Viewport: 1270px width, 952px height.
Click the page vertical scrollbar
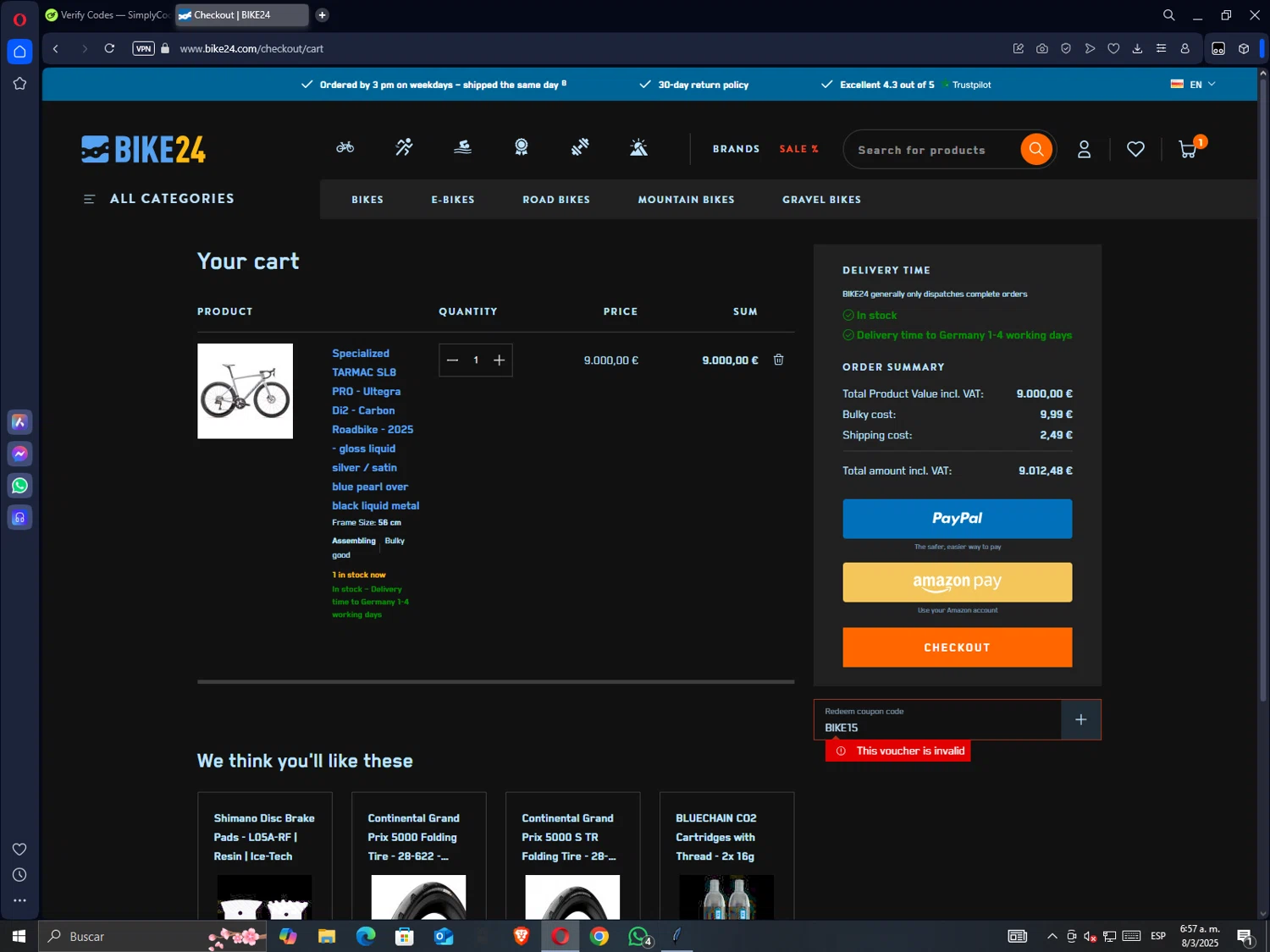click(1262, 389)
